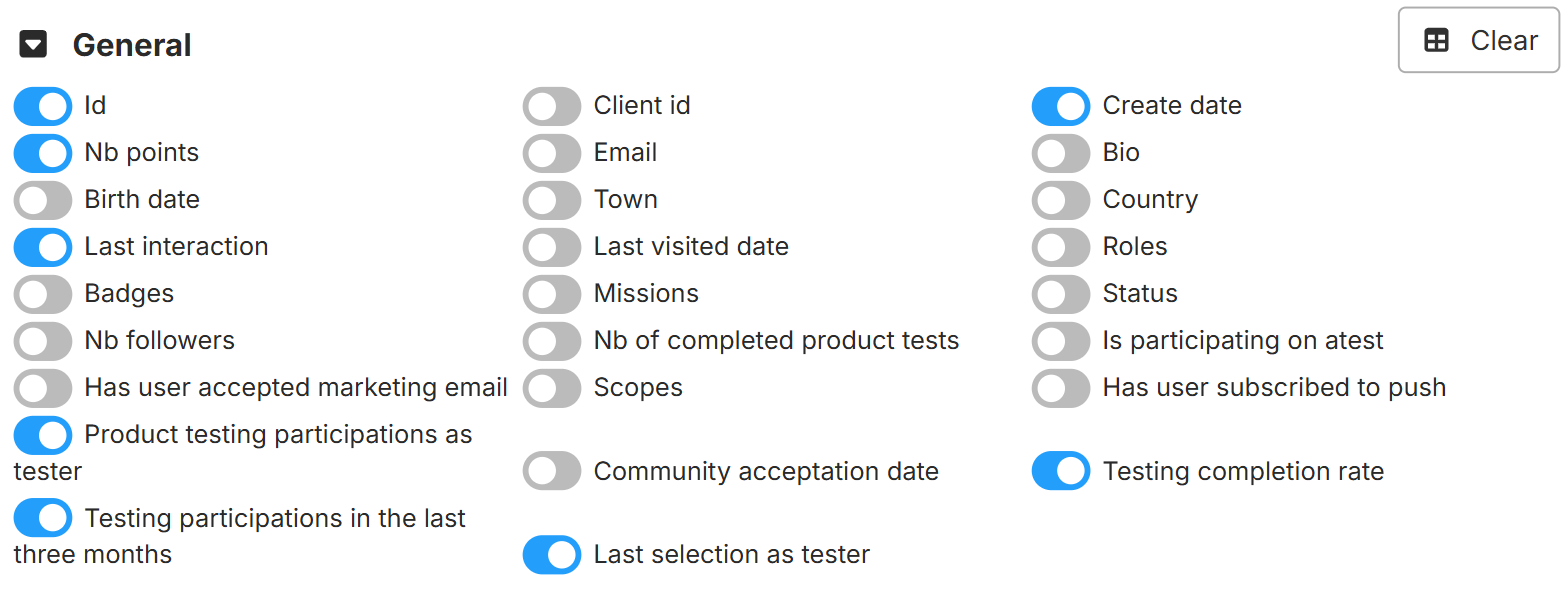Click the grid icon in Clear button

1436,41
